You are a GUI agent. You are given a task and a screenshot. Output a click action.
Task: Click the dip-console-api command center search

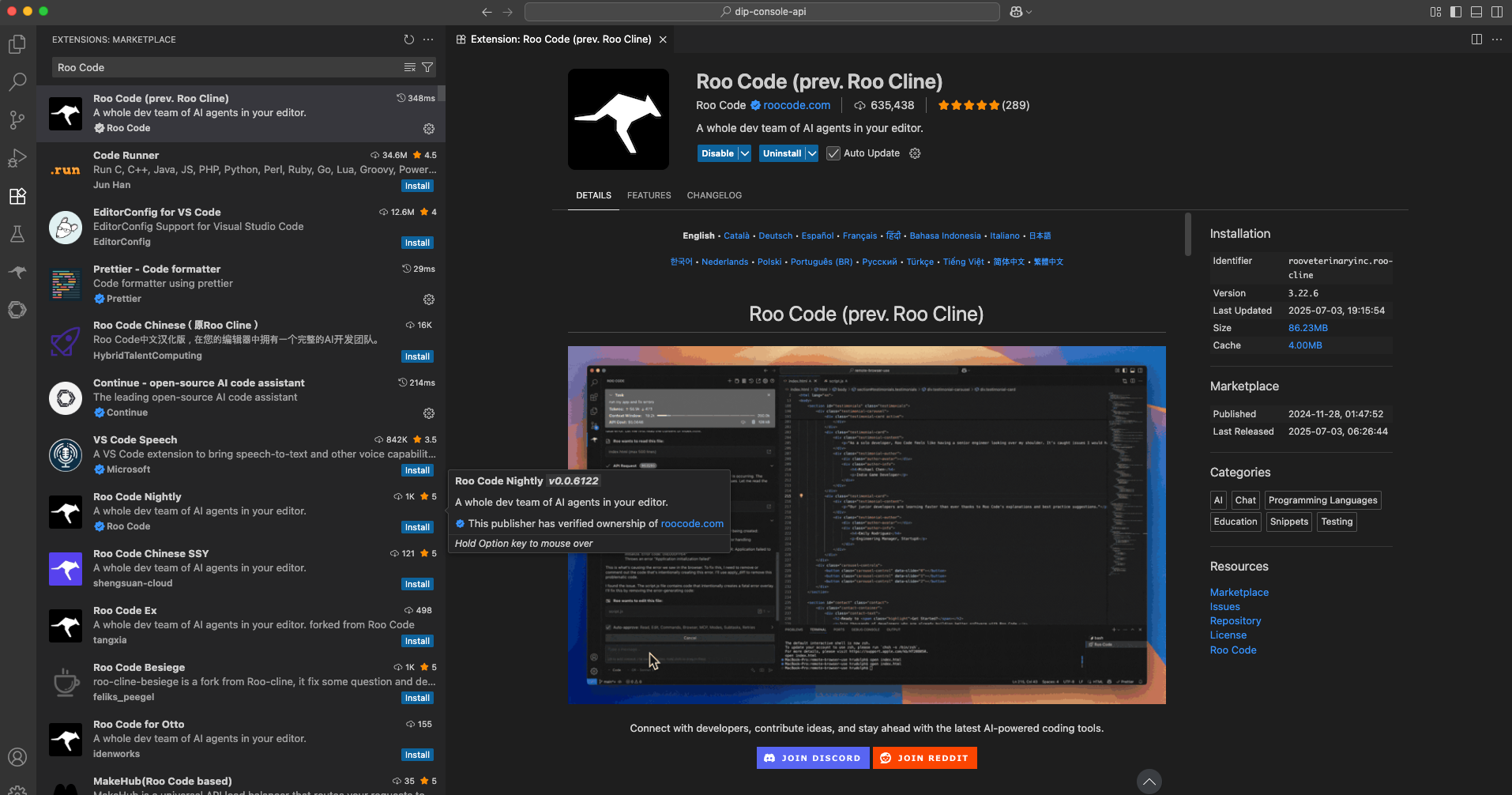tap(762, 12)
